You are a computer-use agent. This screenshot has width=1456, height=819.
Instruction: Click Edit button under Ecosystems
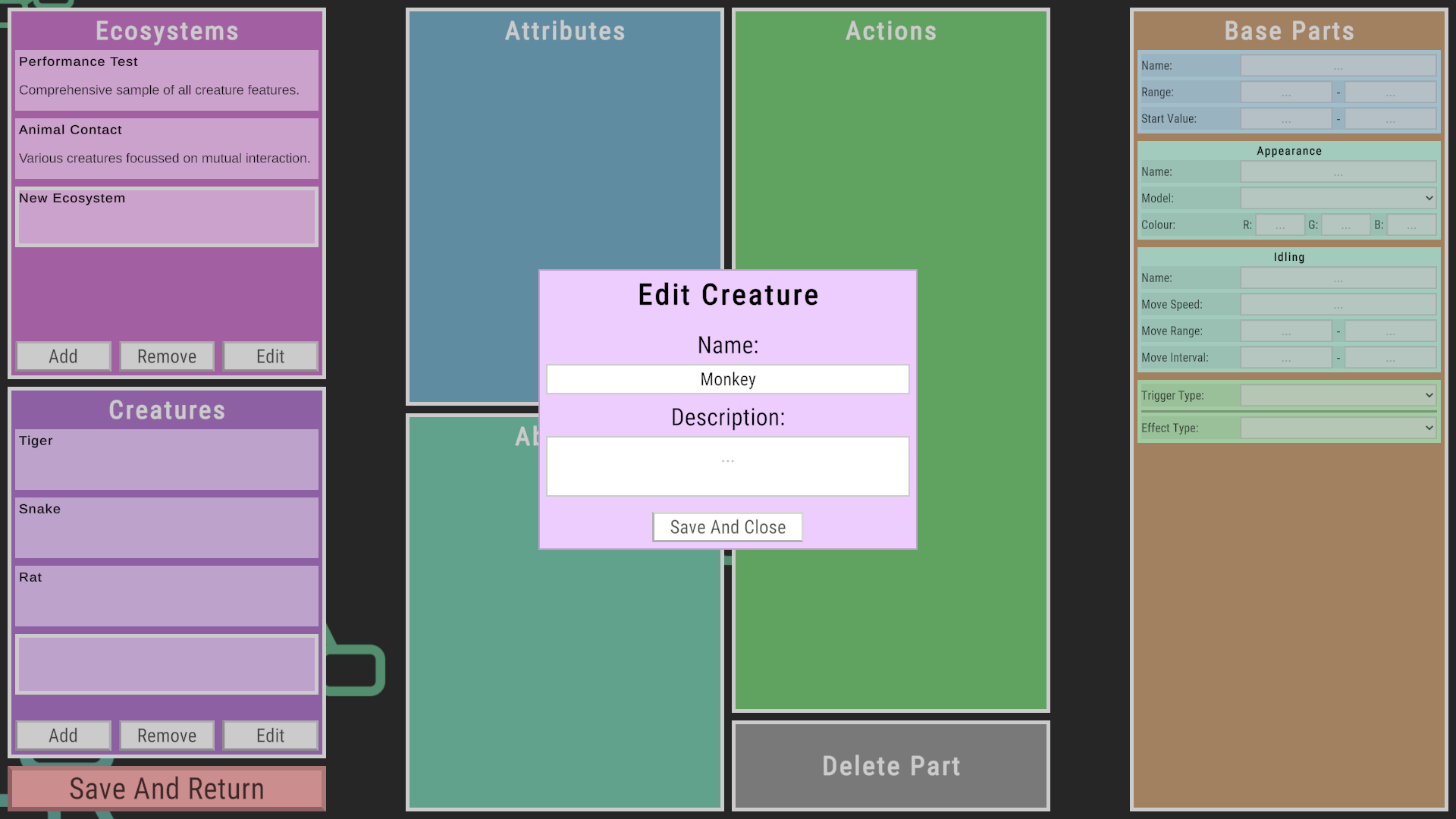click(270, 356)
